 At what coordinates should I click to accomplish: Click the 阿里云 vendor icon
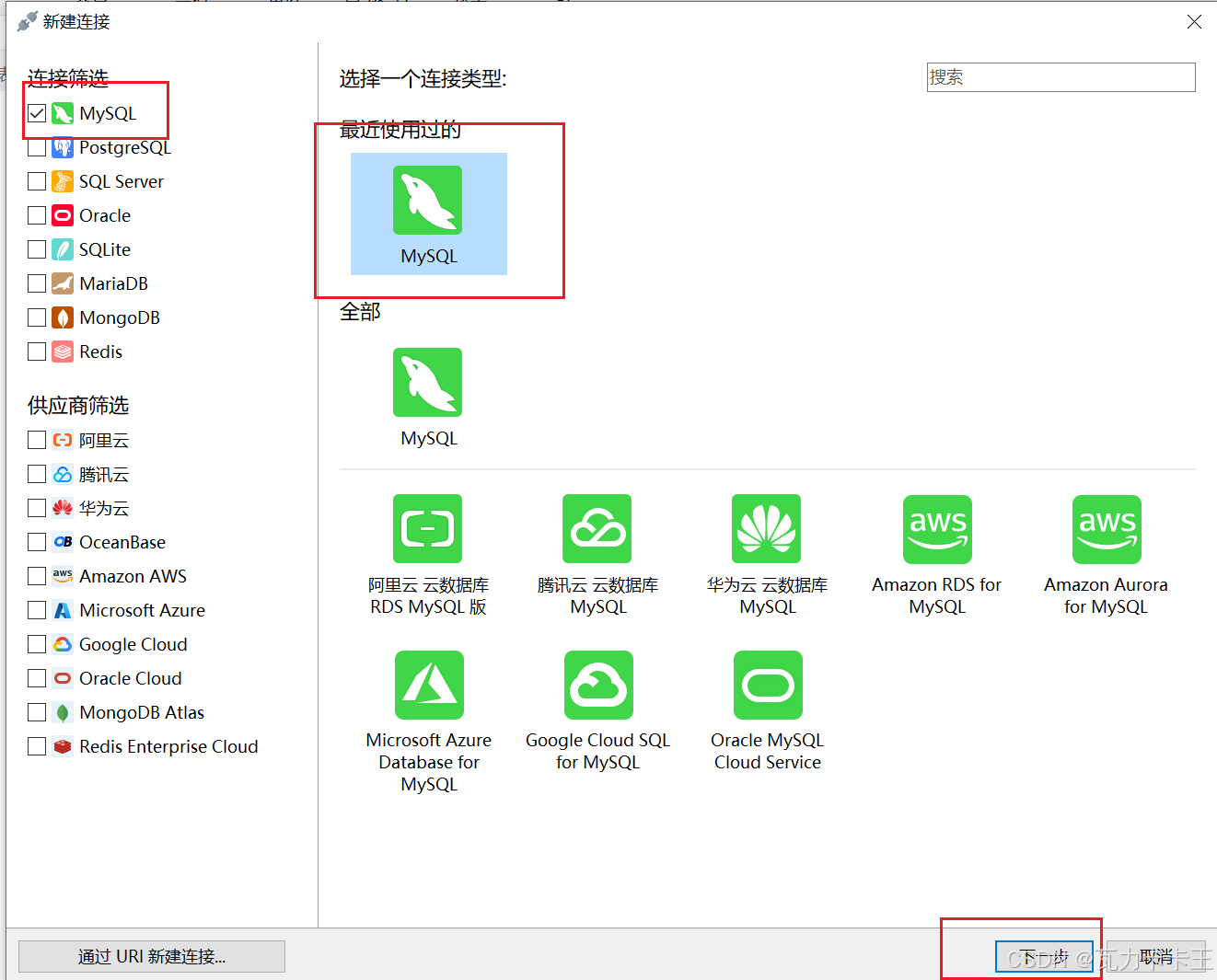pyautogui.click(x=63, y=440)
